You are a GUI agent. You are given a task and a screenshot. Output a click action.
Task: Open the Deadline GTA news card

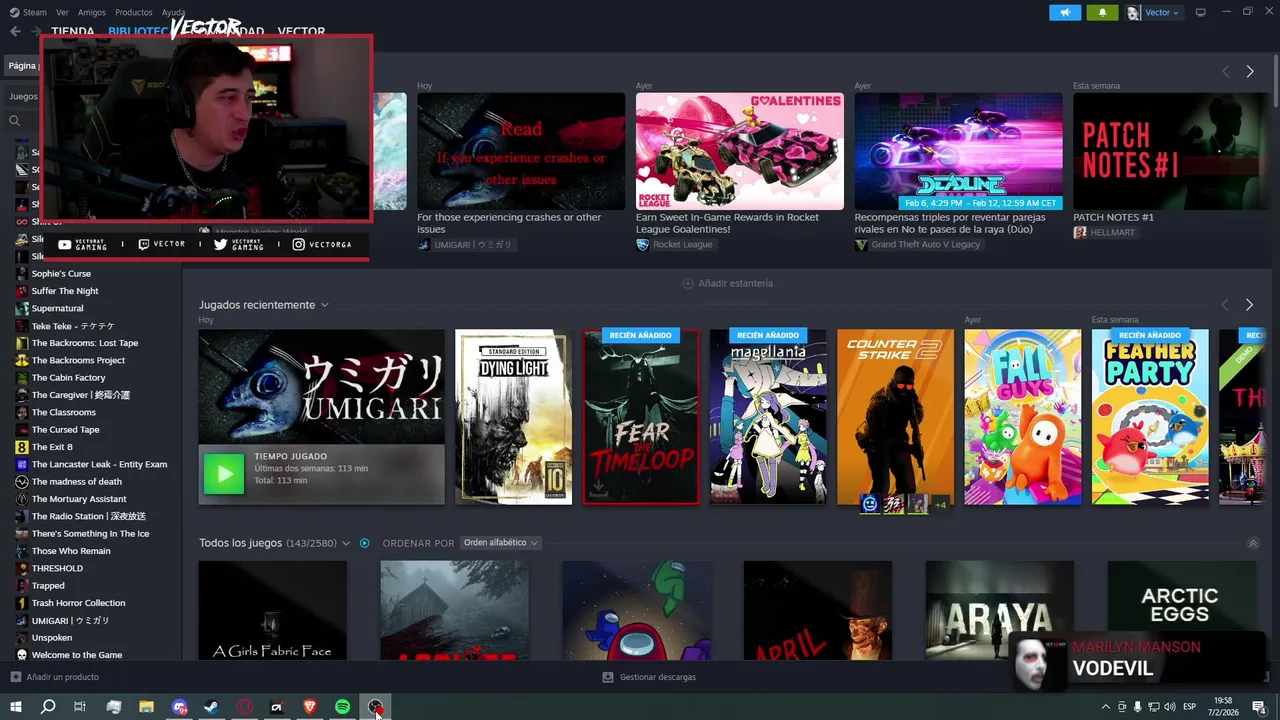(x=958, y=152)
